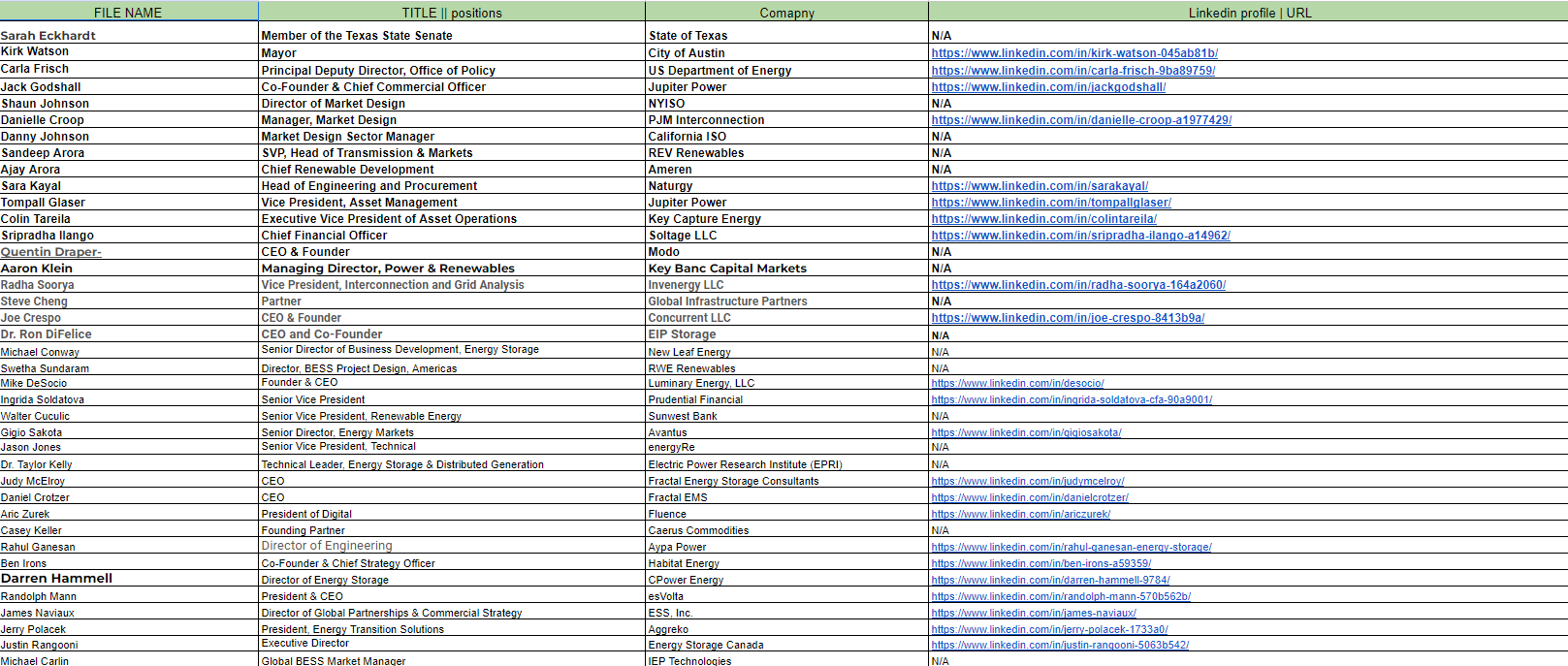
Task: Select the Global BESS Market Manager cell
Action: tap(452, 660)
